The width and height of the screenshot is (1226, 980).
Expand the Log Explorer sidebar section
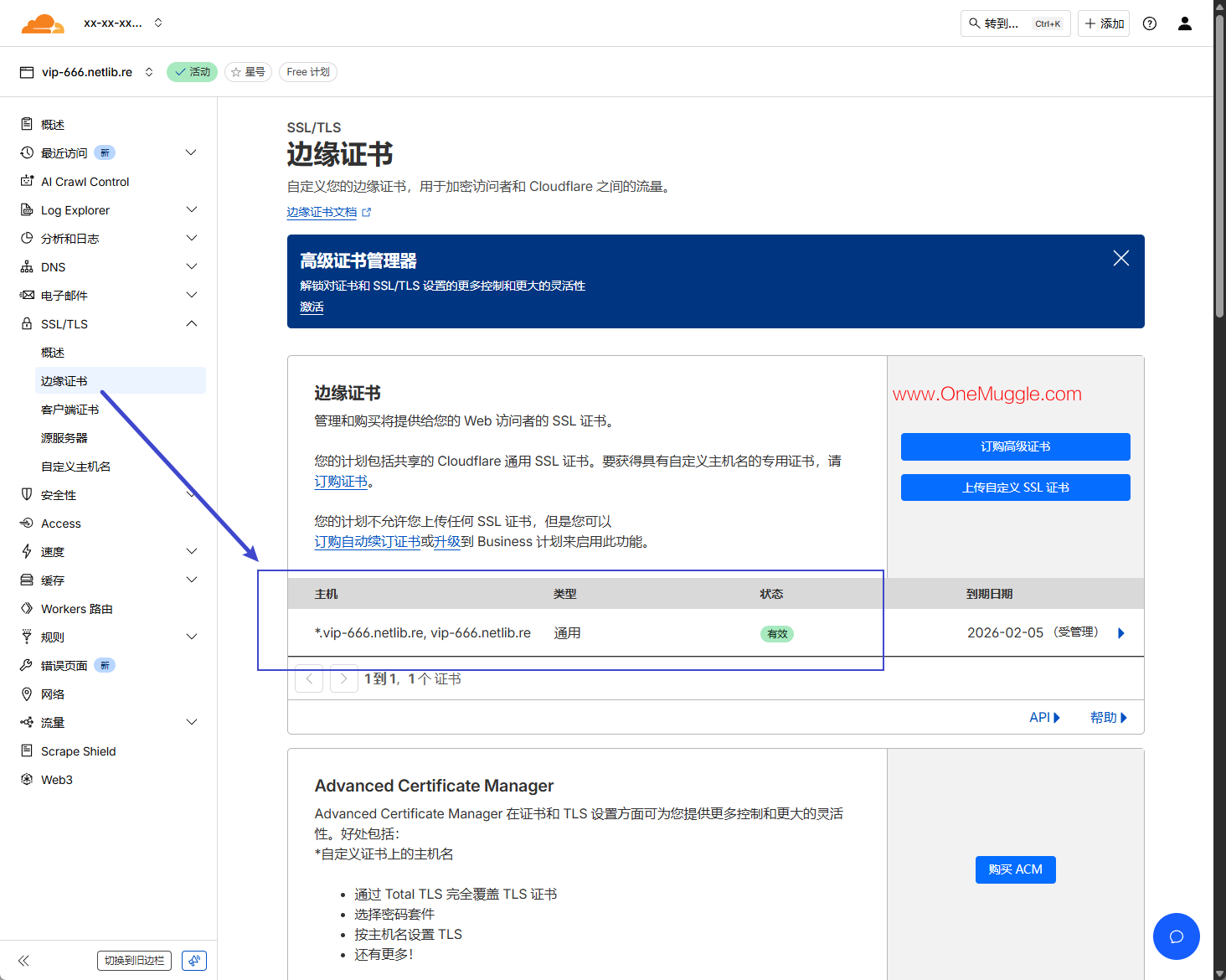click(x=191, y=209)
